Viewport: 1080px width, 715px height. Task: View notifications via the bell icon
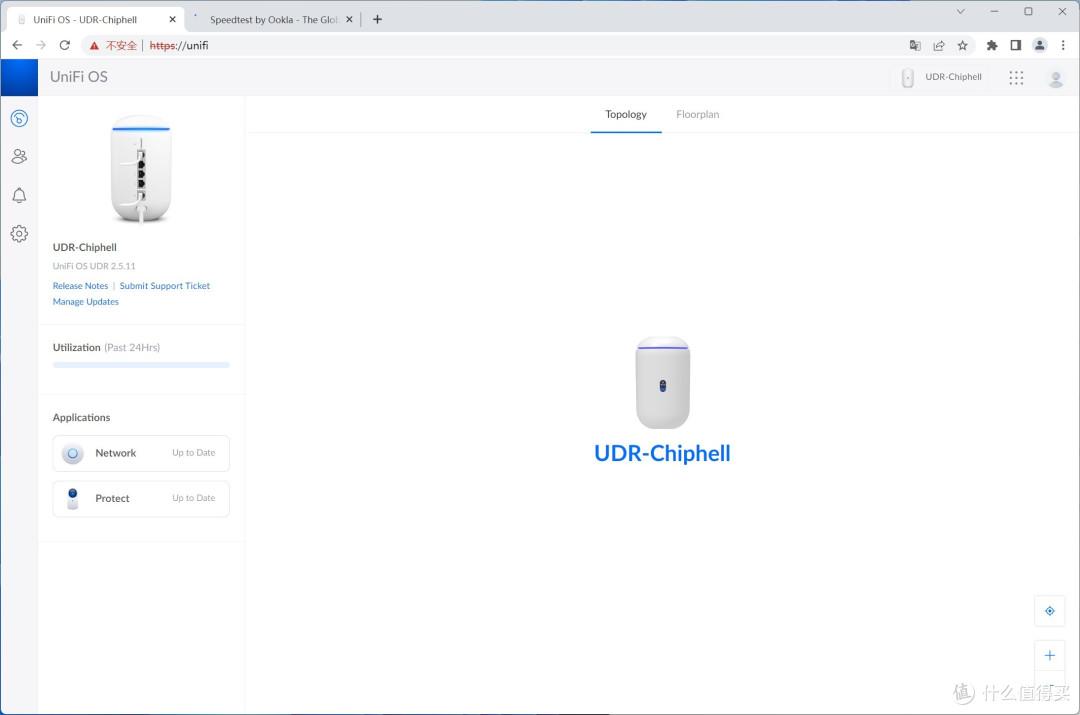[x=19, y=195]
